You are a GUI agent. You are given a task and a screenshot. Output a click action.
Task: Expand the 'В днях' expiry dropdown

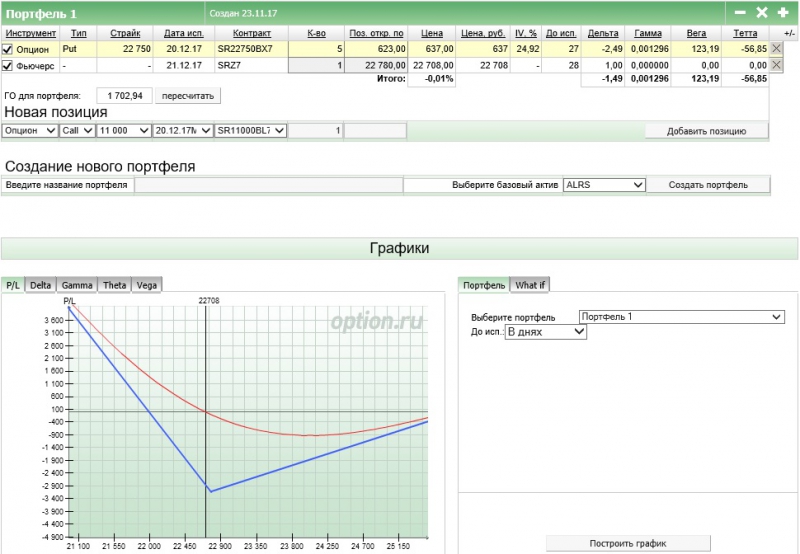click(x=546, y=332)
